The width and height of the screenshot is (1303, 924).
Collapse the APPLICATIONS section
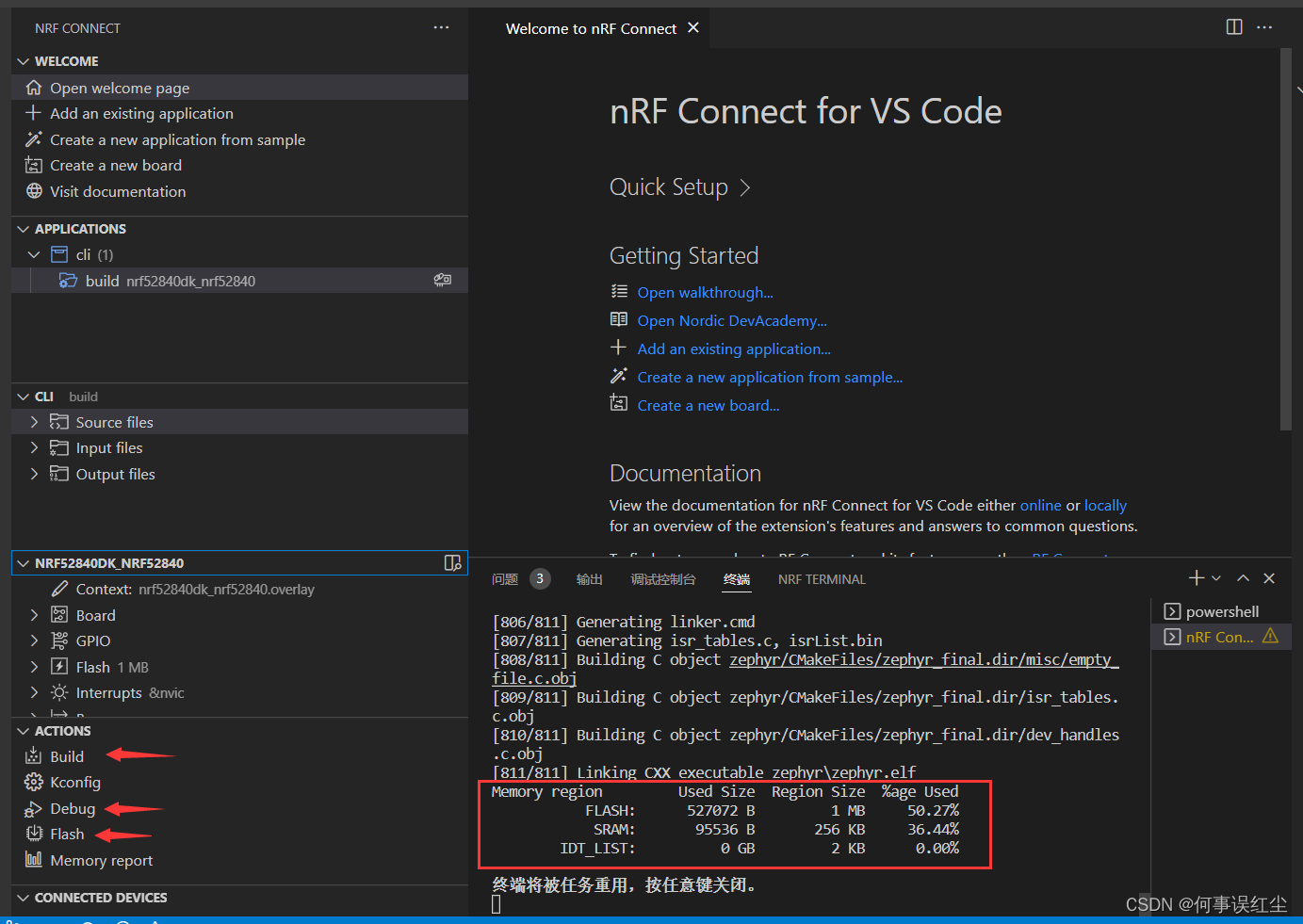[x=23, y=229]
